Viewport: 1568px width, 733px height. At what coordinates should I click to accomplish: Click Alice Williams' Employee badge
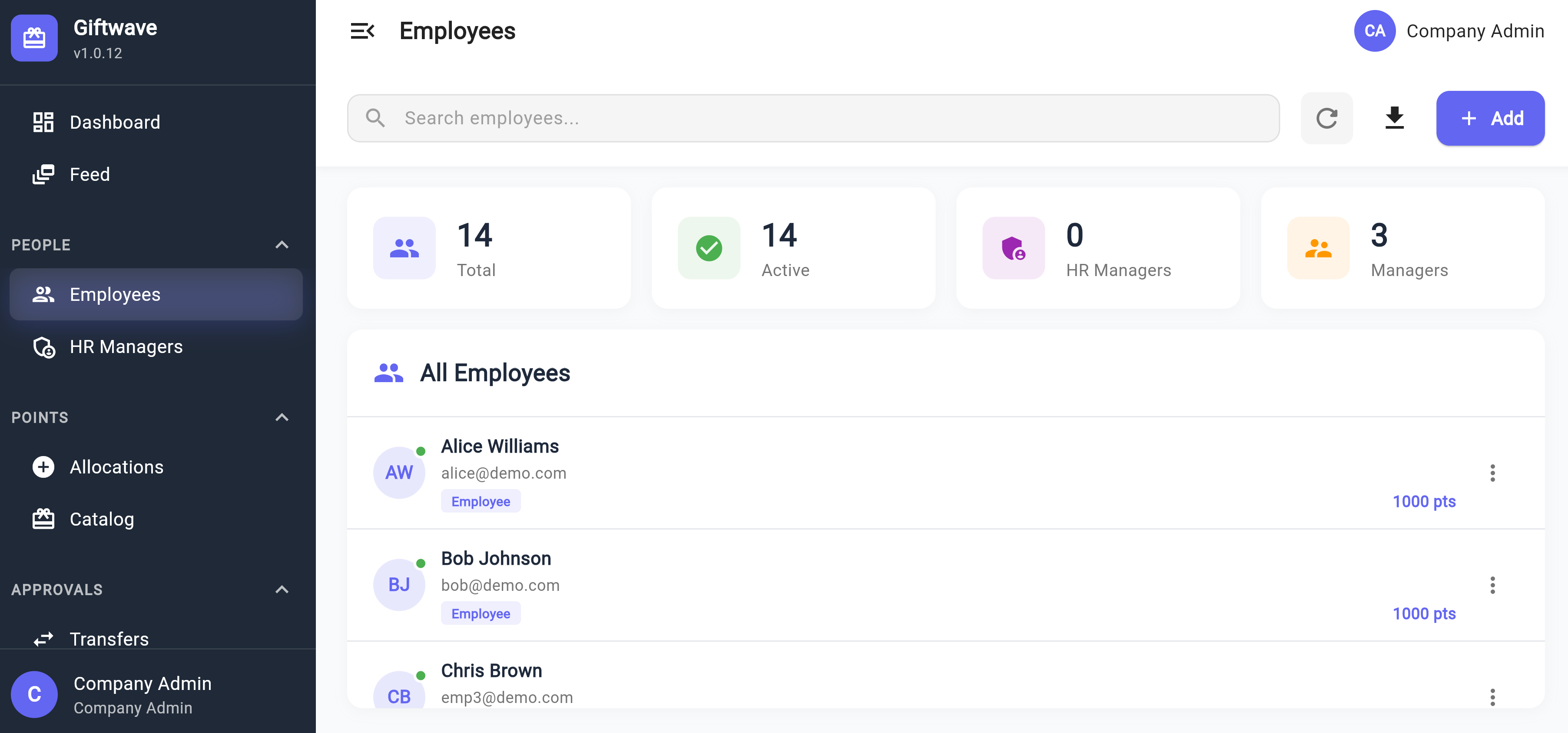coord(480,501)
